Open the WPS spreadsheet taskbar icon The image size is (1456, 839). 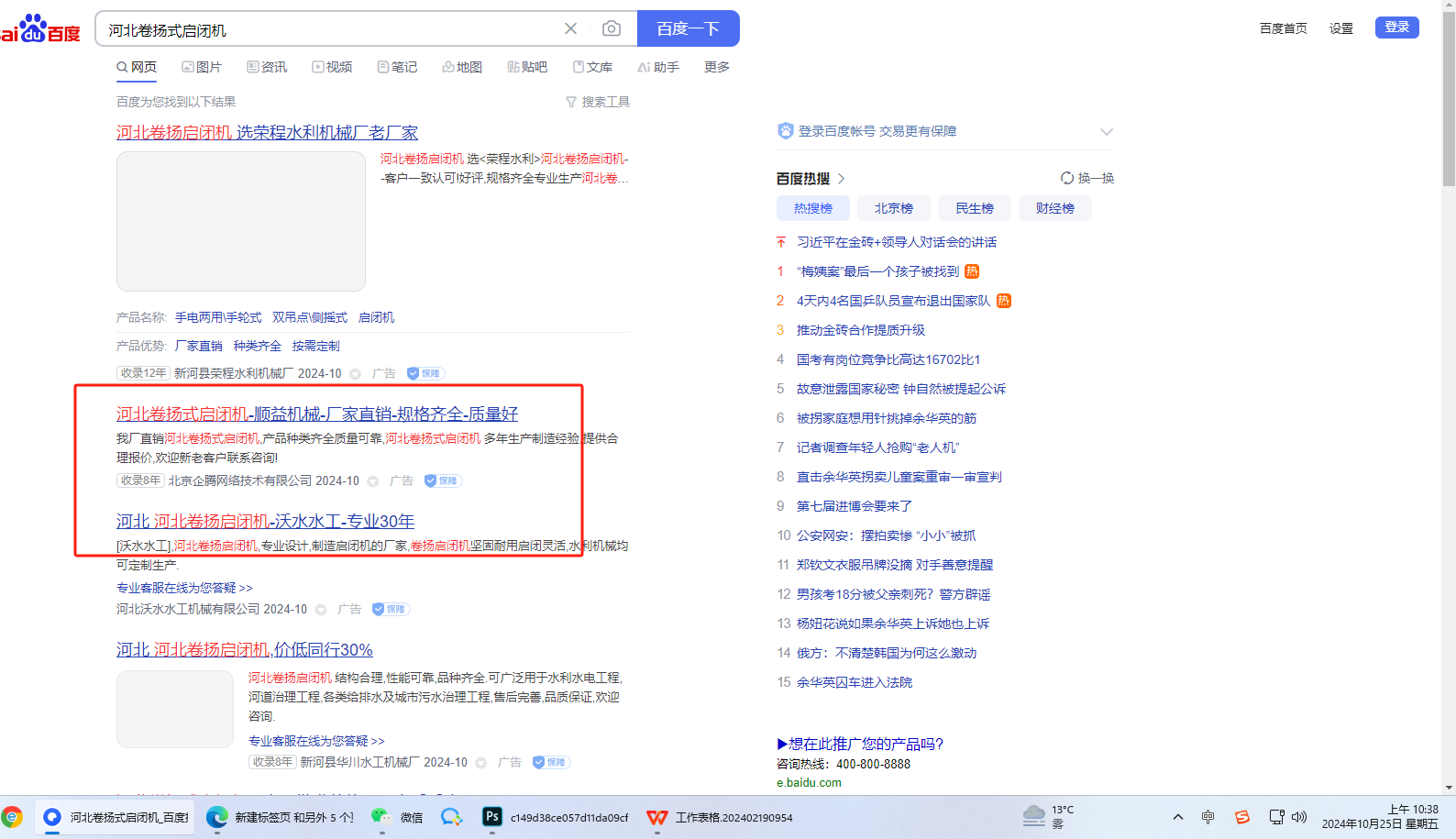click(x=656, y=817)
